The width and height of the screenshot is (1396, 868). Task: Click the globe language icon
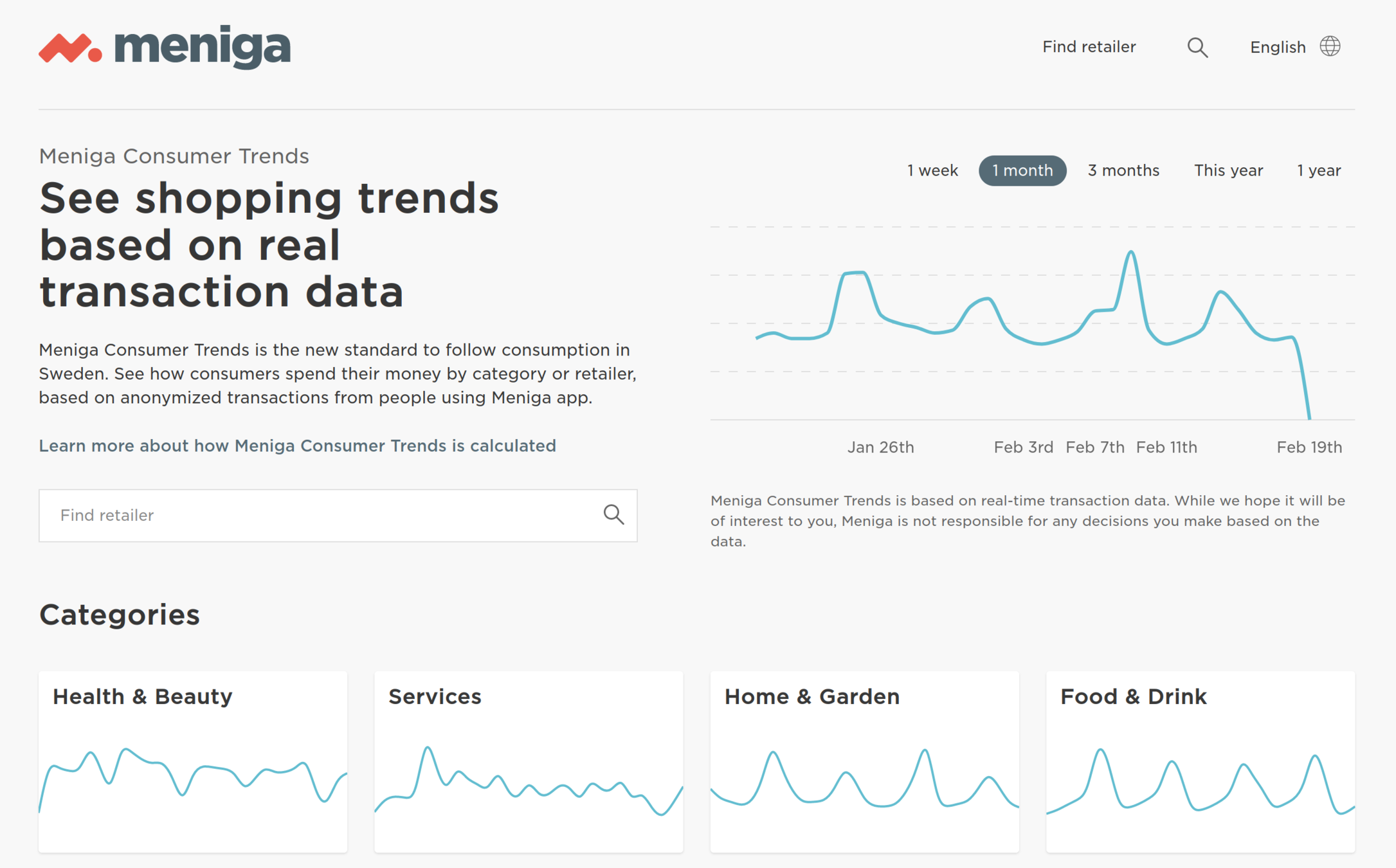(x=1330, y=46)
